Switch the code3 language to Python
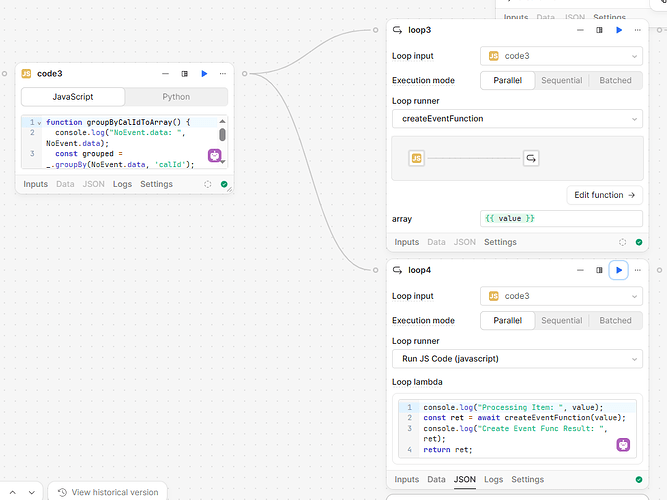 [176, 97]
